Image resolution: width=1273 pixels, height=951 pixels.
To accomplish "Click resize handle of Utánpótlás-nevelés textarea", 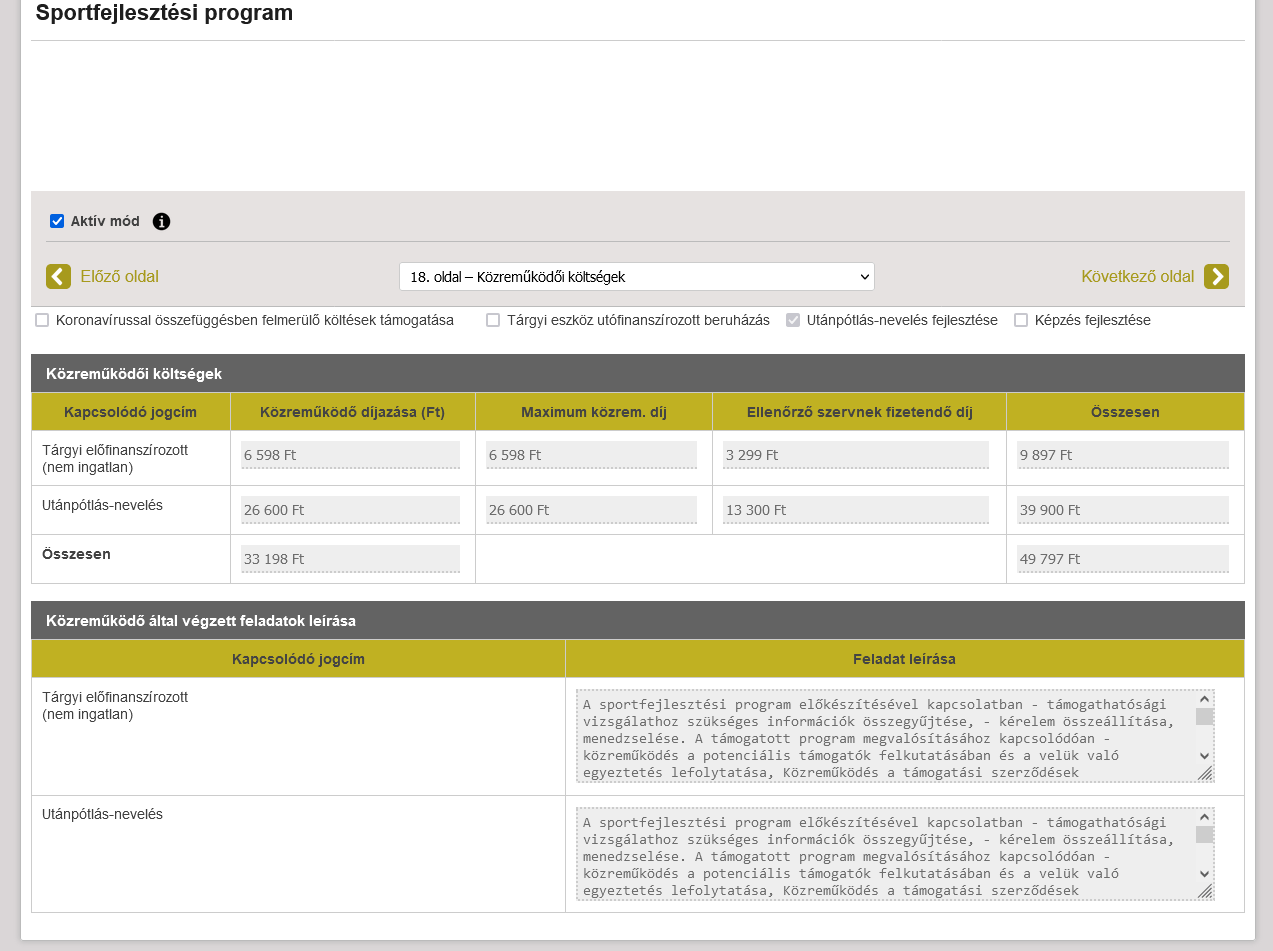I will (1205, 891).
